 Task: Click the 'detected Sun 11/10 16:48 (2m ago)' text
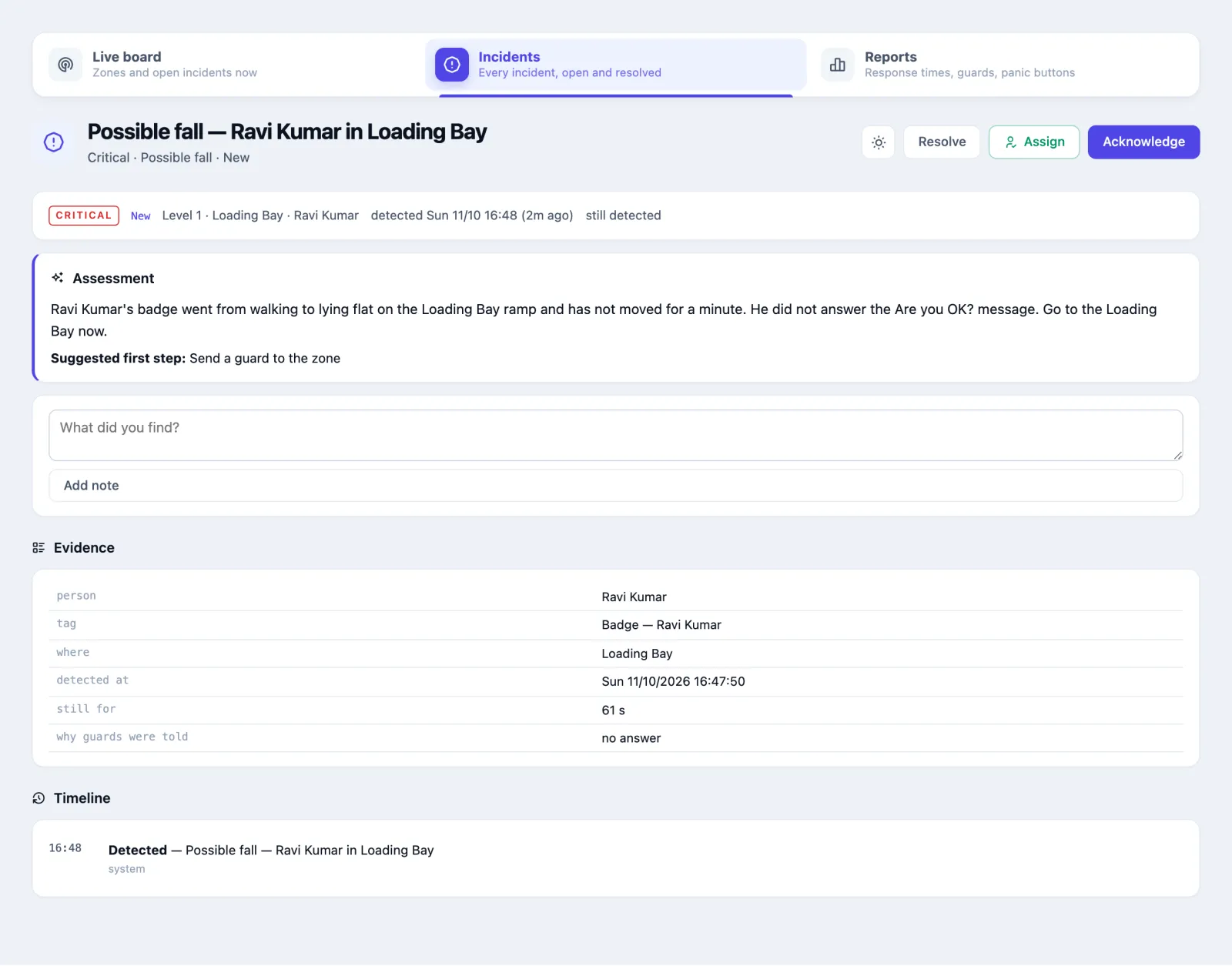coord(472,216)
